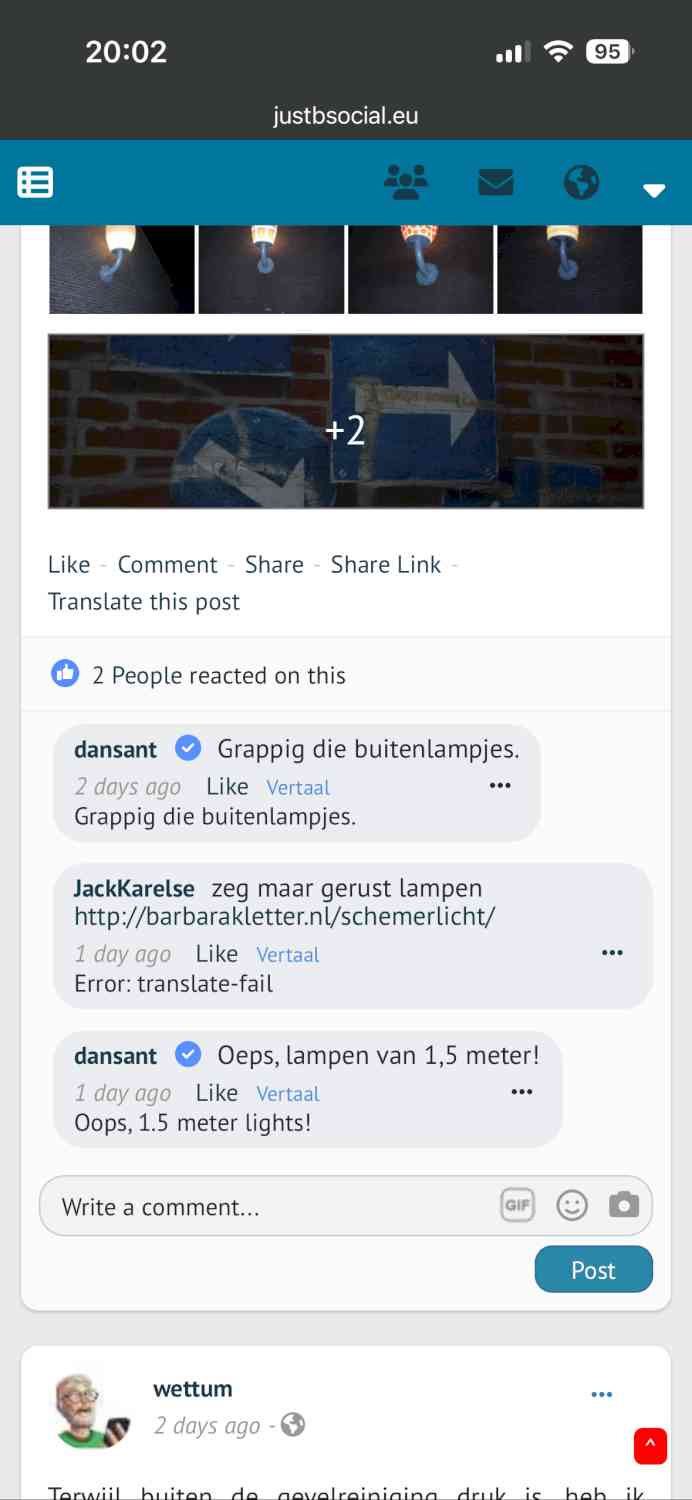
Task: Click the Post comment button
Action: [x=594, y=1269]
